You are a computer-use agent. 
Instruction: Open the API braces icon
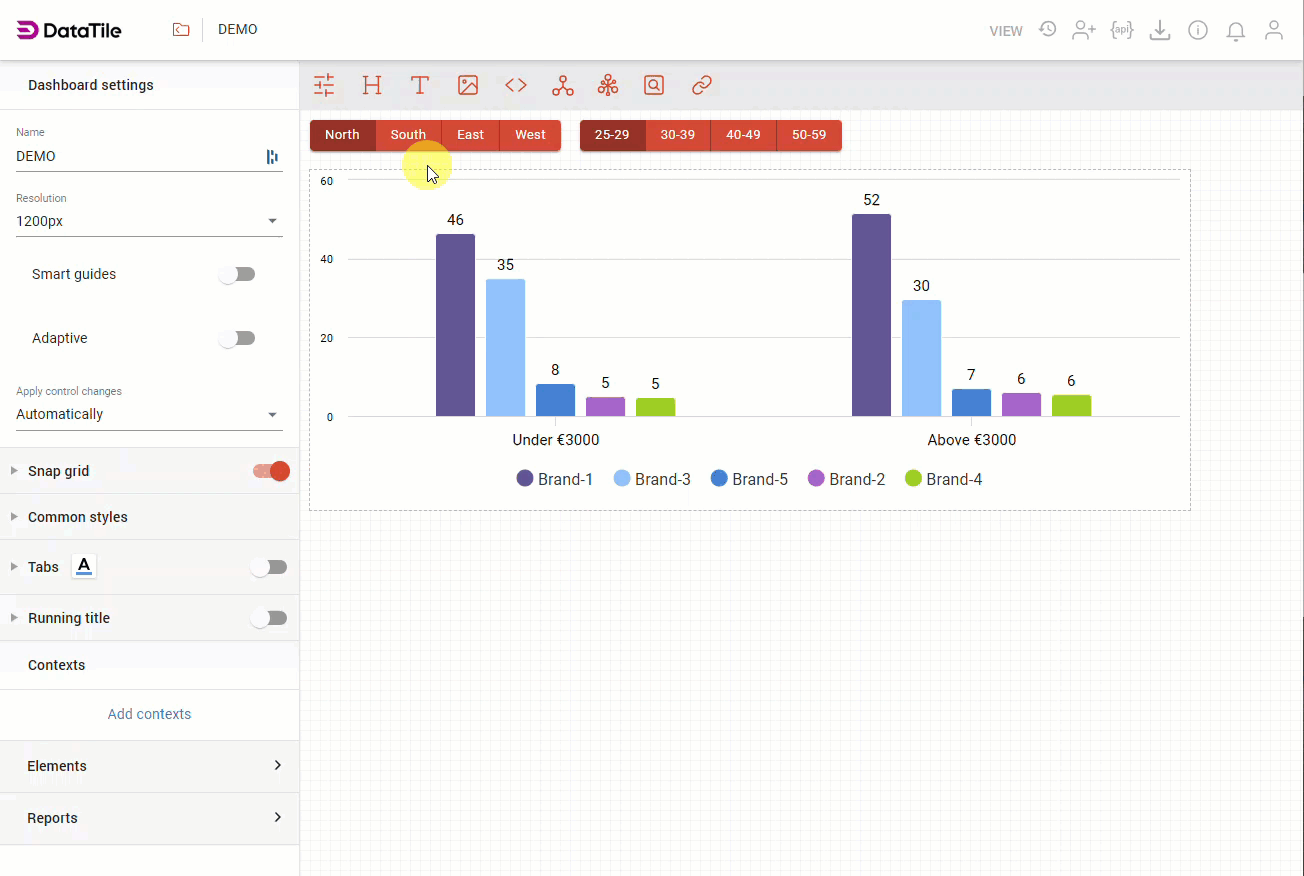1122,30
